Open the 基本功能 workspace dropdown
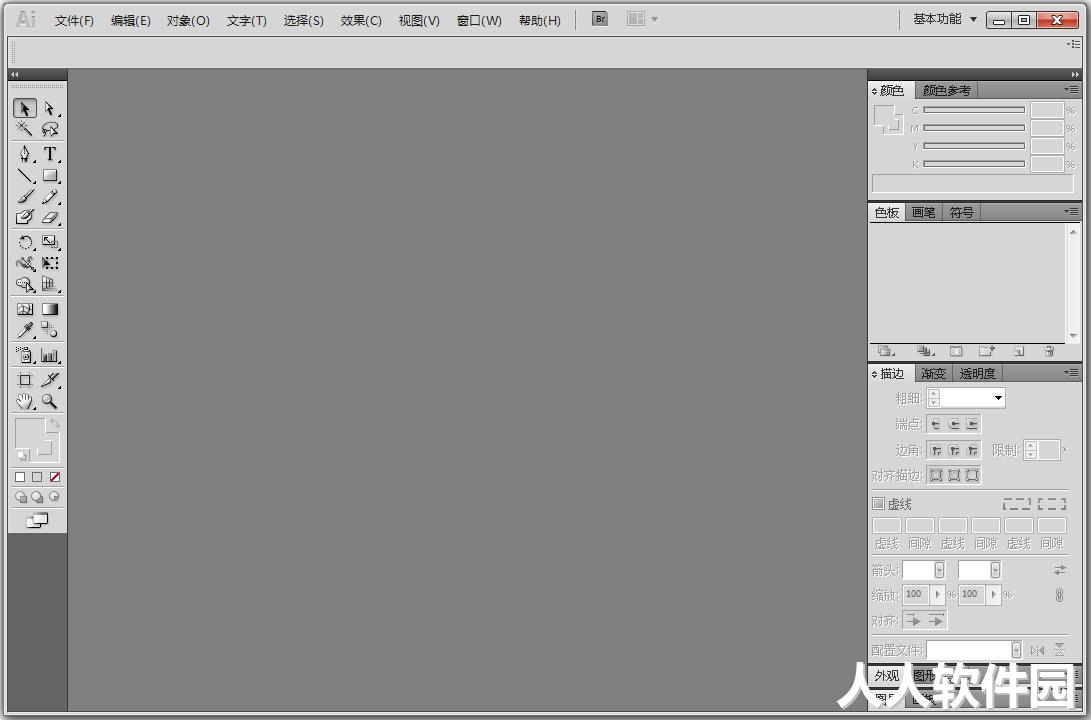1091x720 pixels. (945, 19)
